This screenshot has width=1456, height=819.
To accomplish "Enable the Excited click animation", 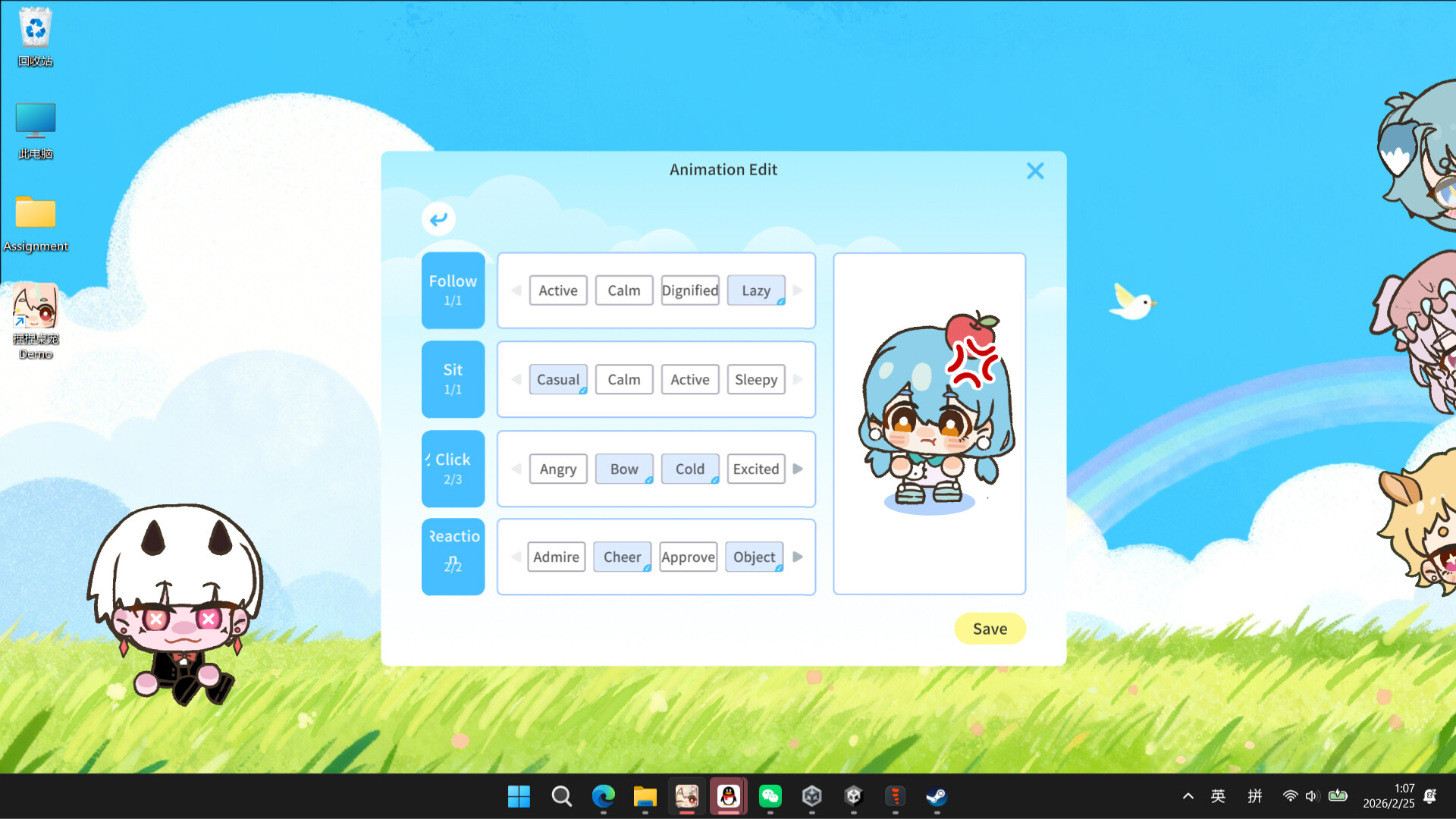I will pos(755,469).
